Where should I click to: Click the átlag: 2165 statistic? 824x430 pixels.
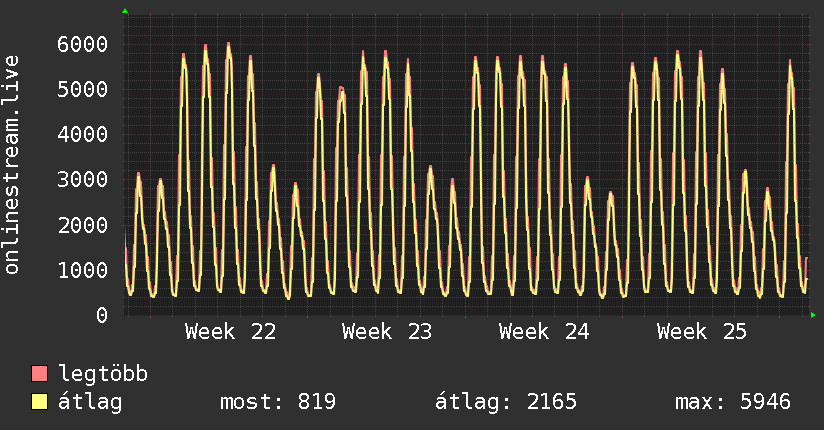tap(506, 402)
